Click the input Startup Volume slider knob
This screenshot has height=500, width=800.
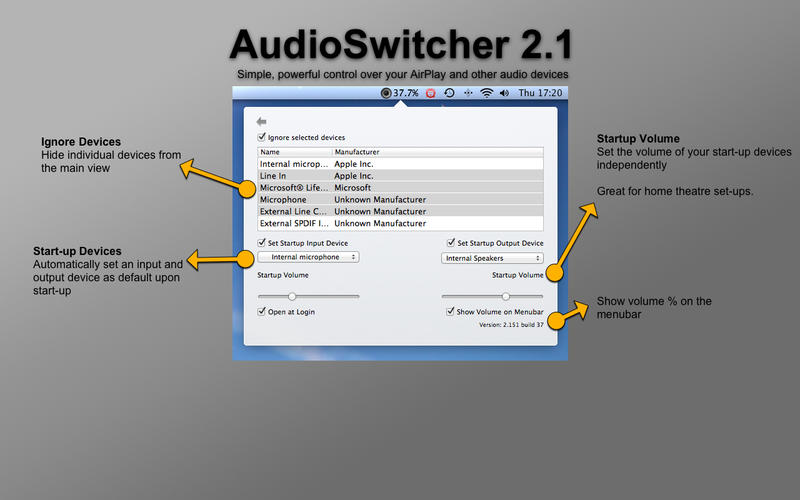pos(292,296)
